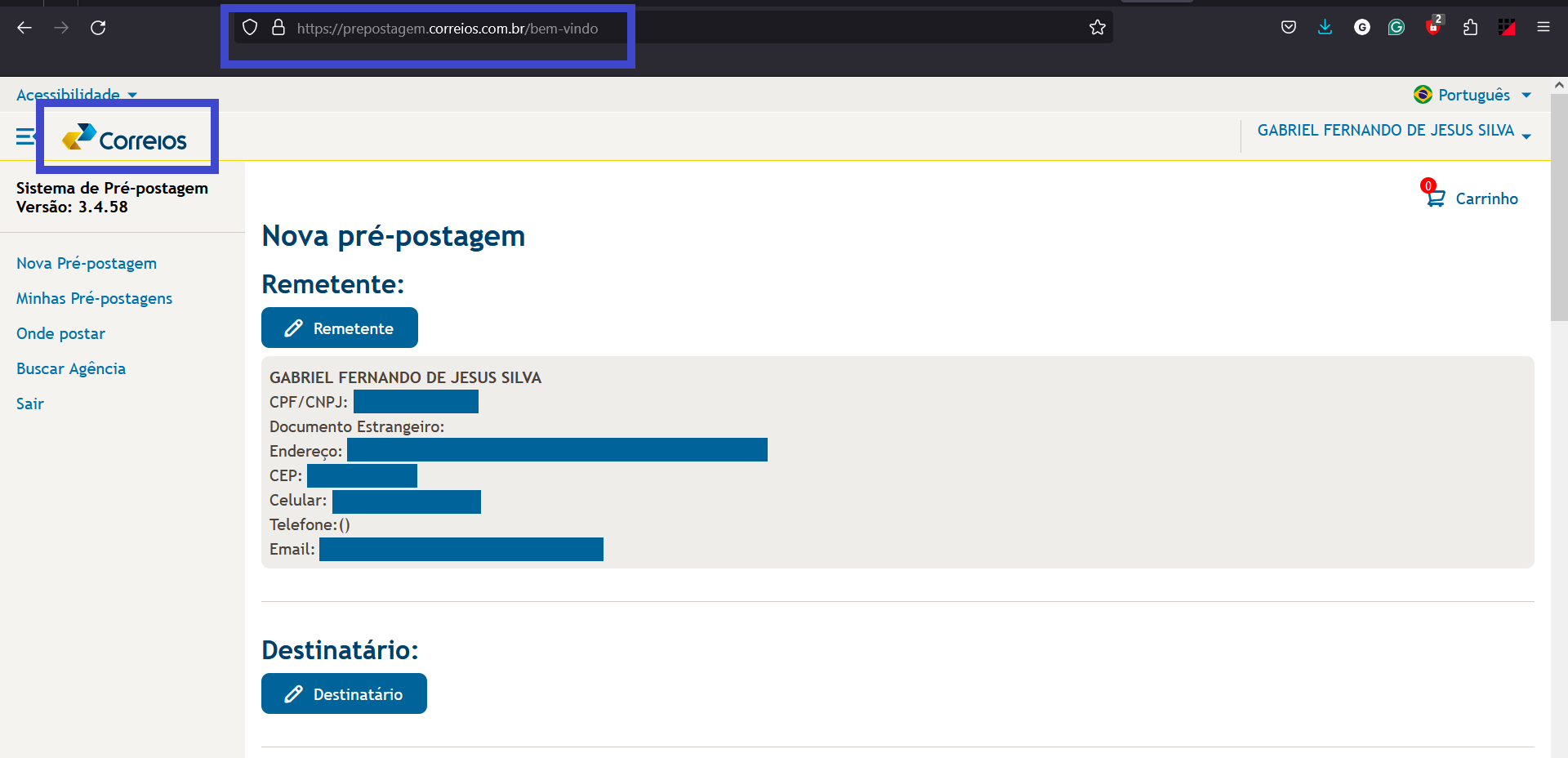Click the Destinatário edit button

(x=344, y=693)
